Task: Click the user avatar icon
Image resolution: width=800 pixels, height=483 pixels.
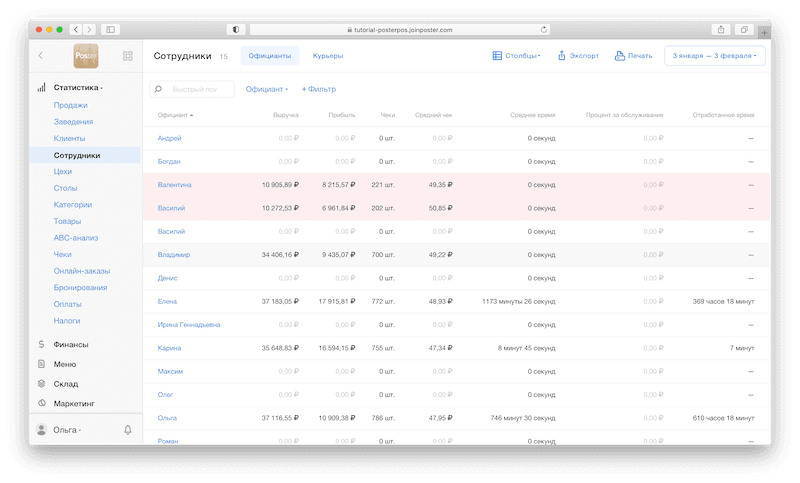Action: coord(41,429)
